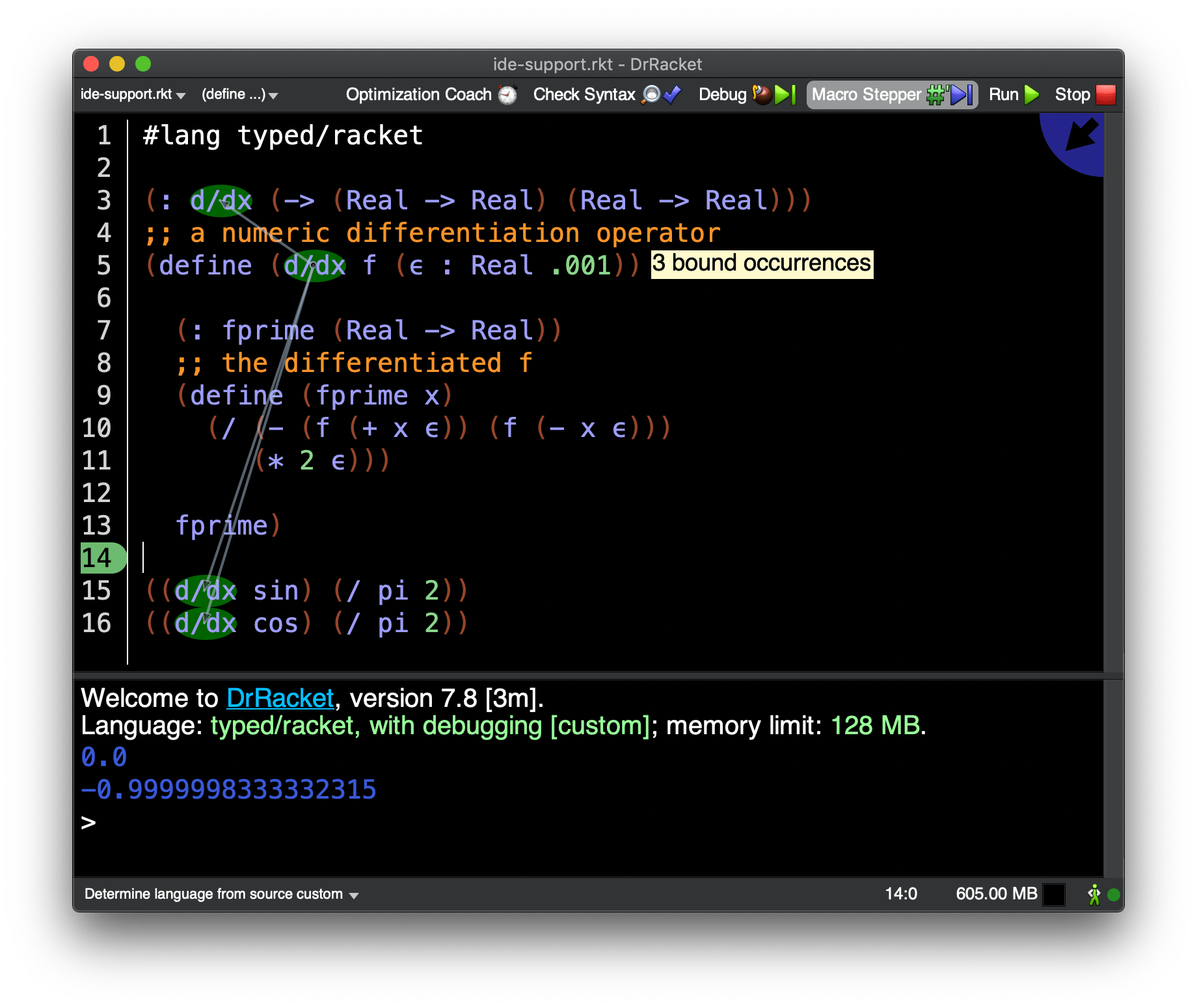Focus the REPL prompt in the interactions pane
The height and width of the screenshot is (1008, 1197).
click(88, 823)
